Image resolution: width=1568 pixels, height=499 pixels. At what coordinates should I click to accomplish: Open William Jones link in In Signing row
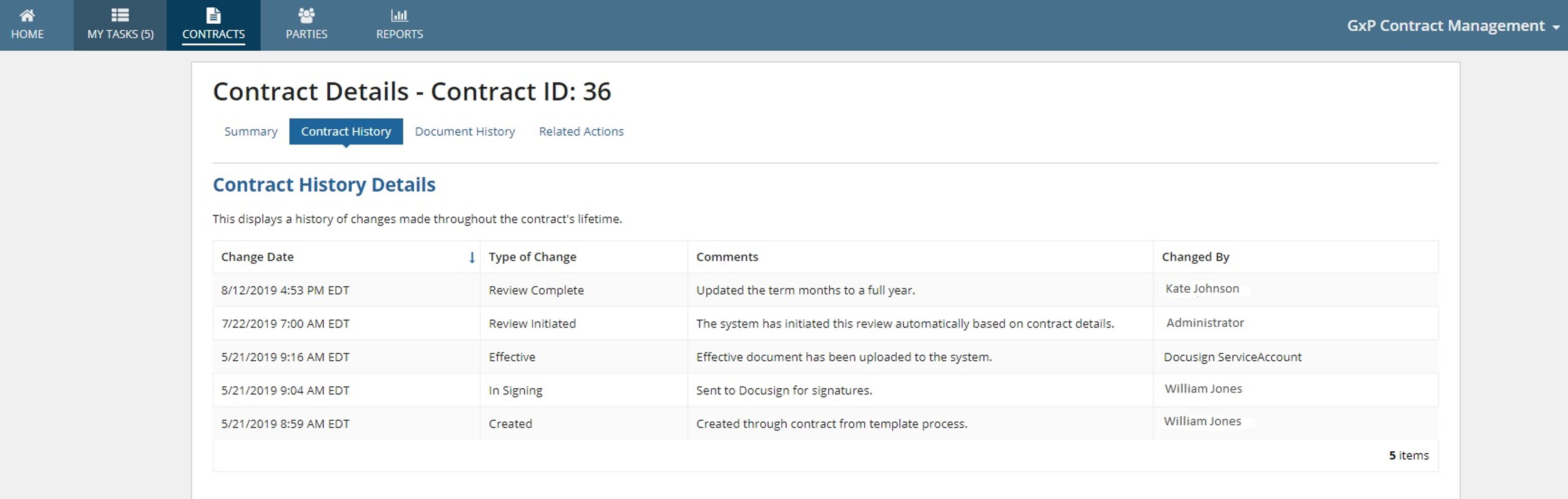[1203, 388]
